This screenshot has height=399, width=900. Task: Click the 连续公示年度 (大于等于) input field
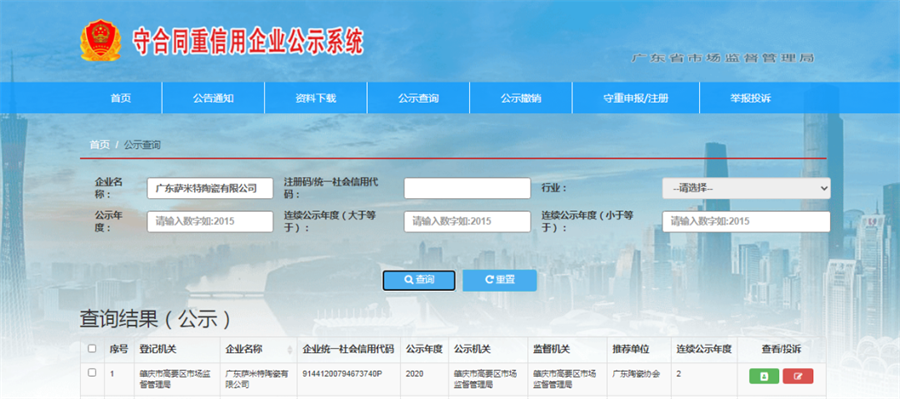(x=467, y=222)
